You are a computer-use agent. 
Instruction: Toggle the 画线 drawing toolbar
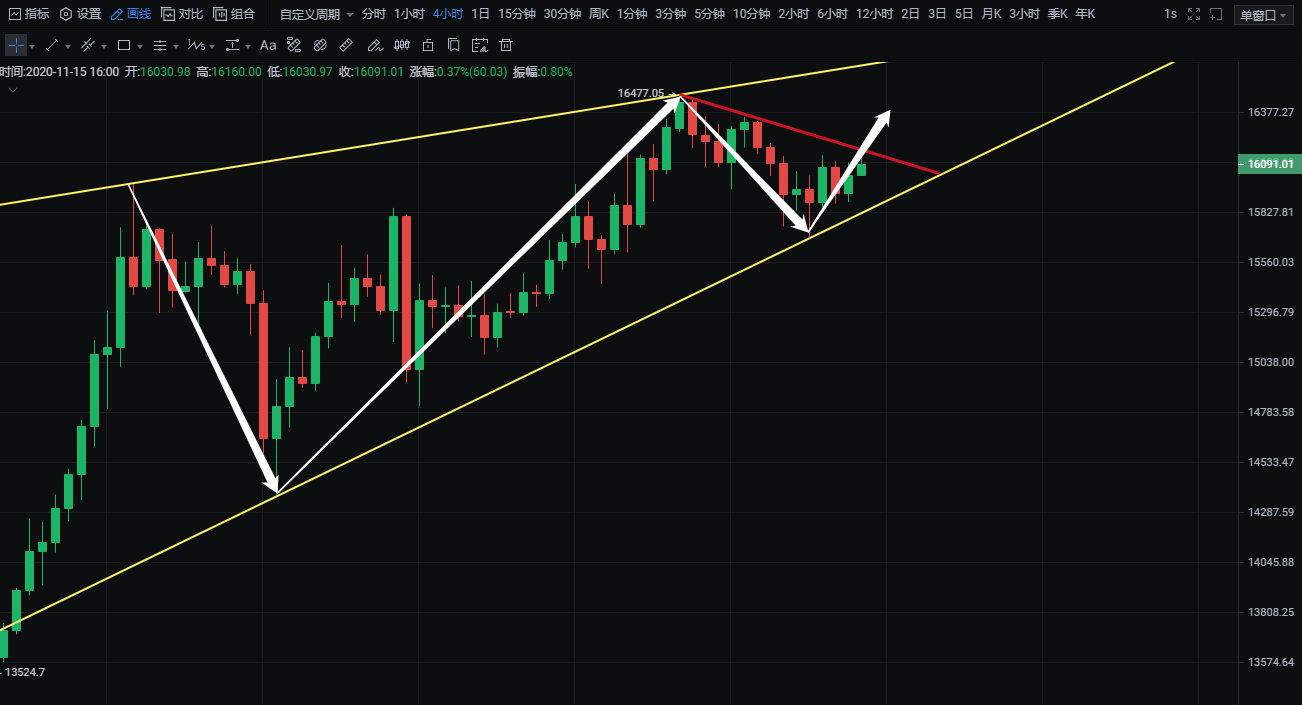[x=130, y=14]
